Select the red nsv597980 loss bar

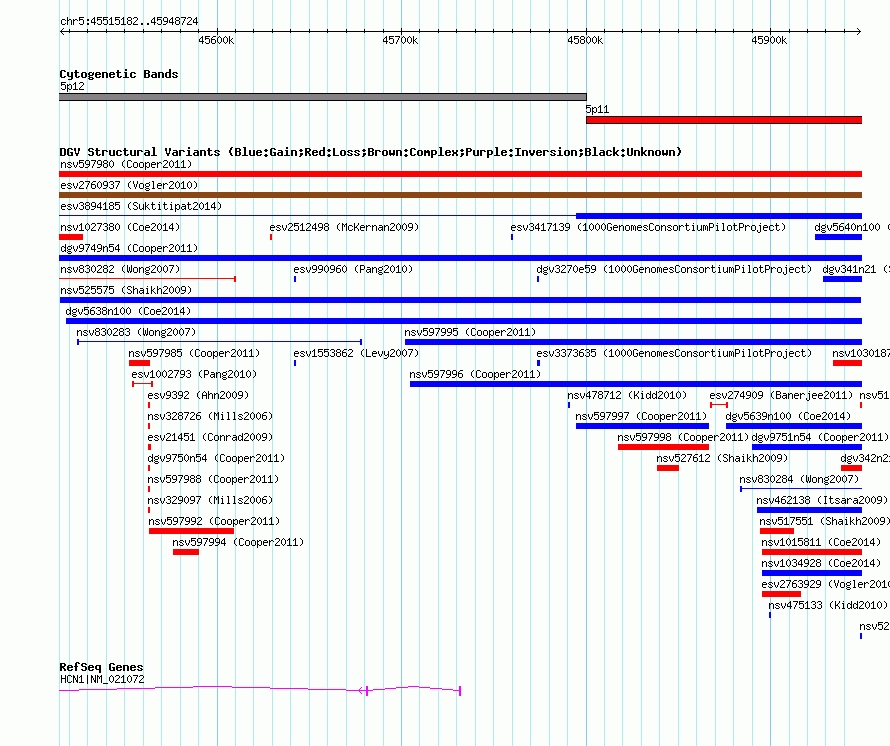(x=460, y=174)
